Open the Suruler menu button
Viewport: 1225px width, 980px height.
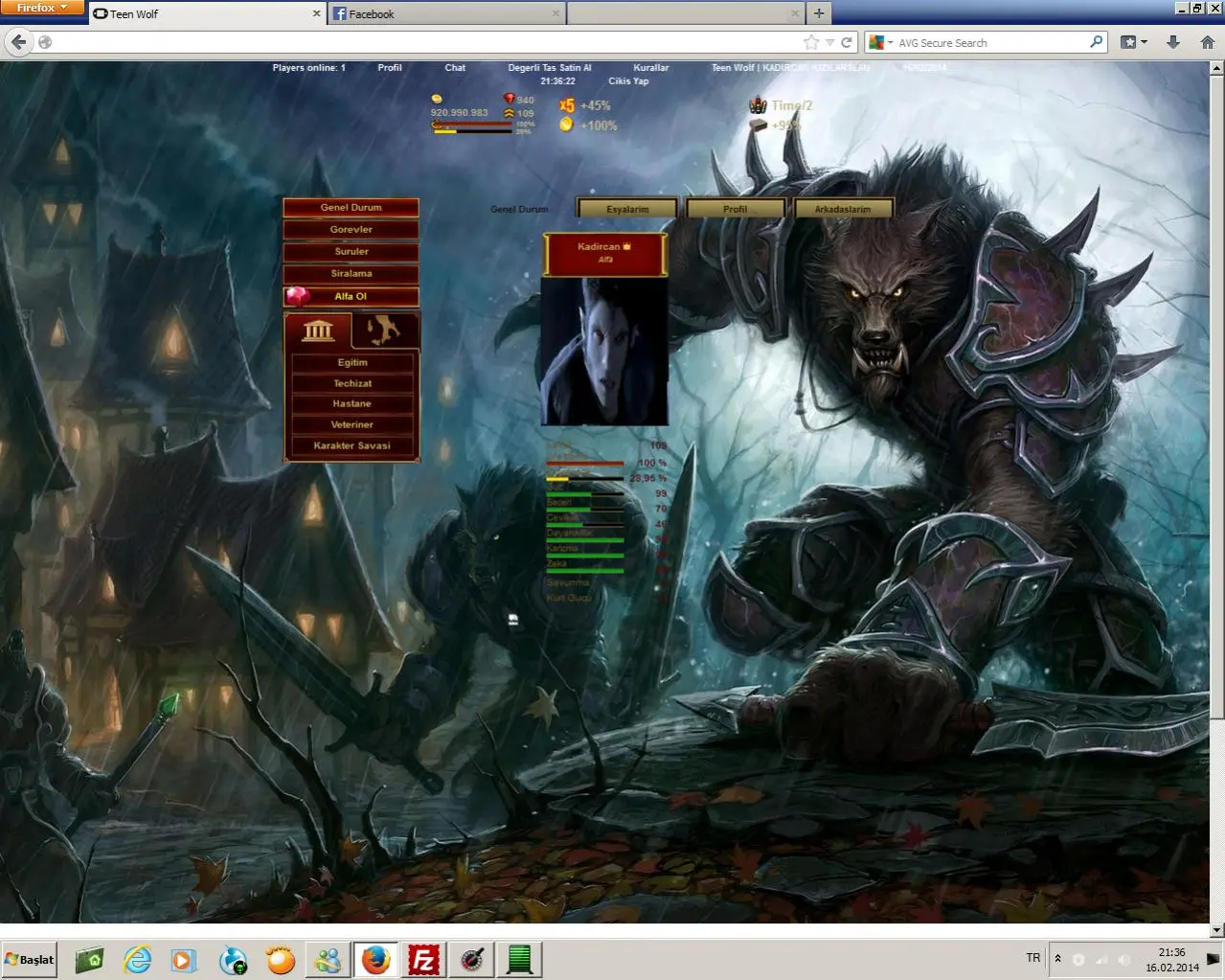(352, 251)
